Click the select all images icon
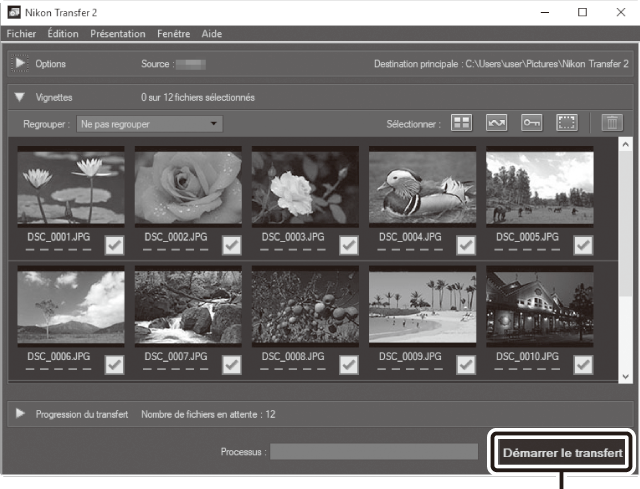 [461, 122]
